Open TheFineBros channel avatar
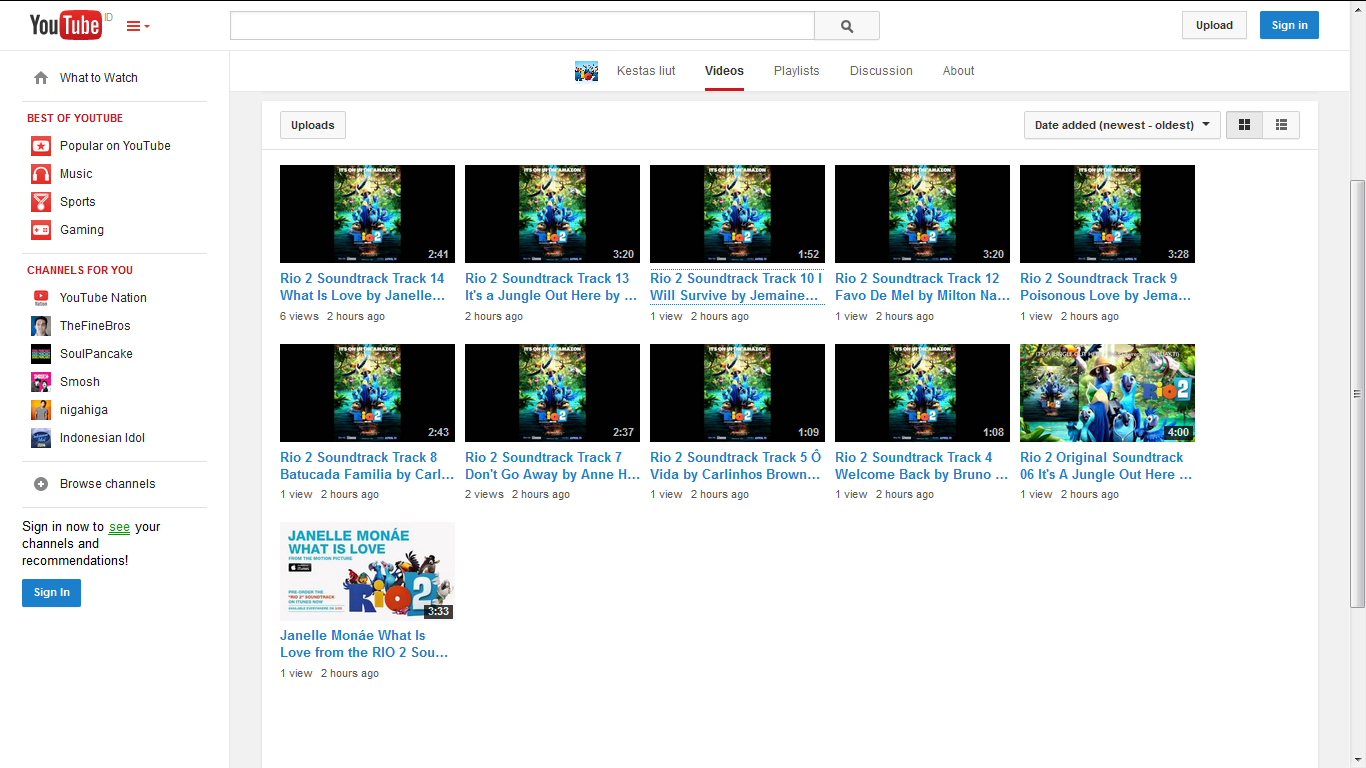This screenshot has height=768, width=1366. [41, 326]
